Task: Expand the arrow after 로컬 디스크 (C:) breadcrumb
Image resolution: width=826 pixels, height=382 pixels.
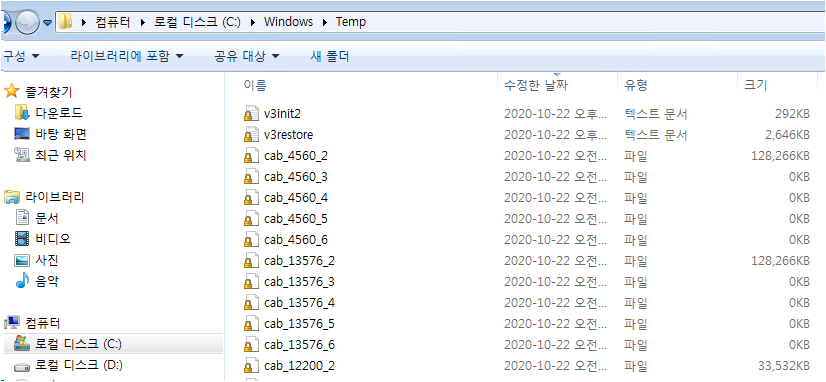Action: (x=252, y=23)
